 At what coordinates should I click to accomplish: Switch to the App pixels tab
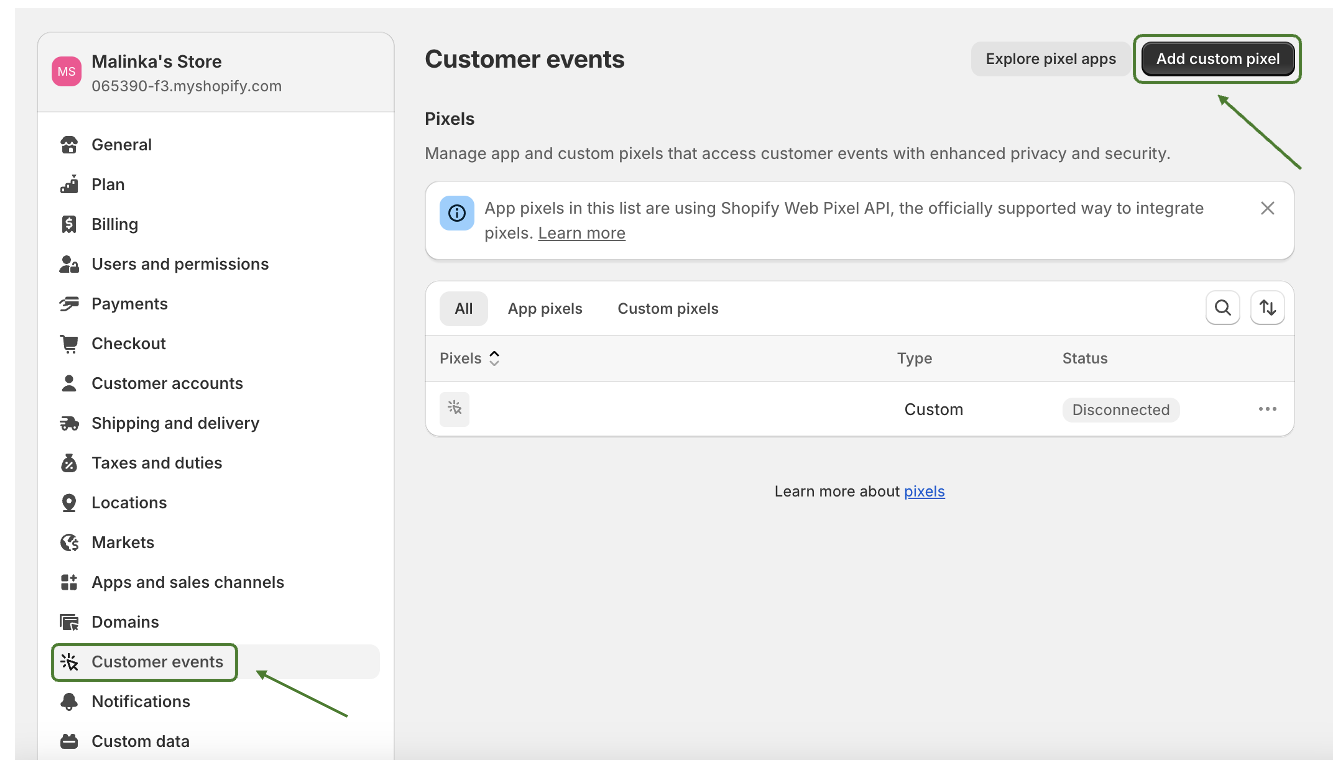pyautogui.click(x=545, y=309)
